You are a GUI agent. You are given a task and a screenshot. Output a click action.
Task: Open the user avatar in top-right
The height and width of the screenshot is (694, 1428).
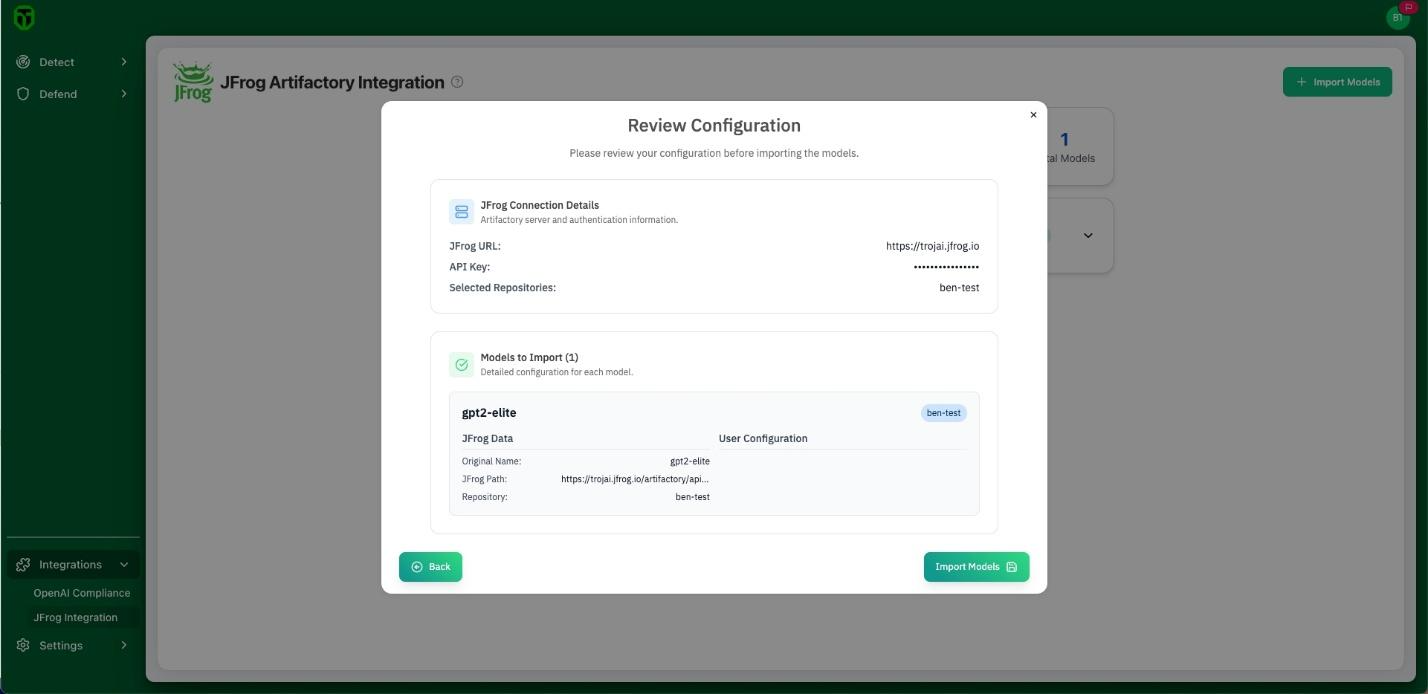(1397, 17)
